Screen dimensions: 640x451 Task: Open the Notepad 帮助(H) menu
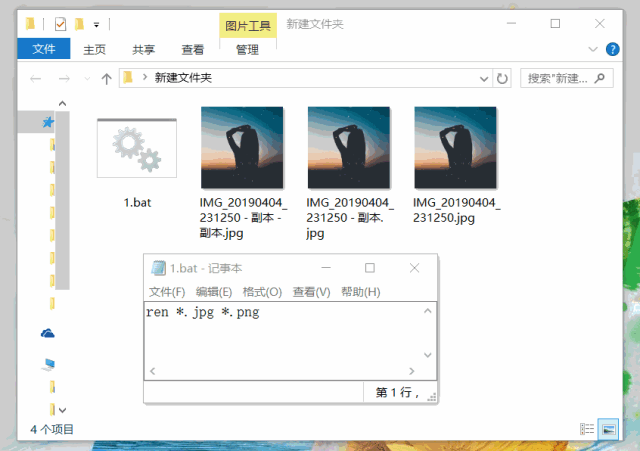(361, 292)
